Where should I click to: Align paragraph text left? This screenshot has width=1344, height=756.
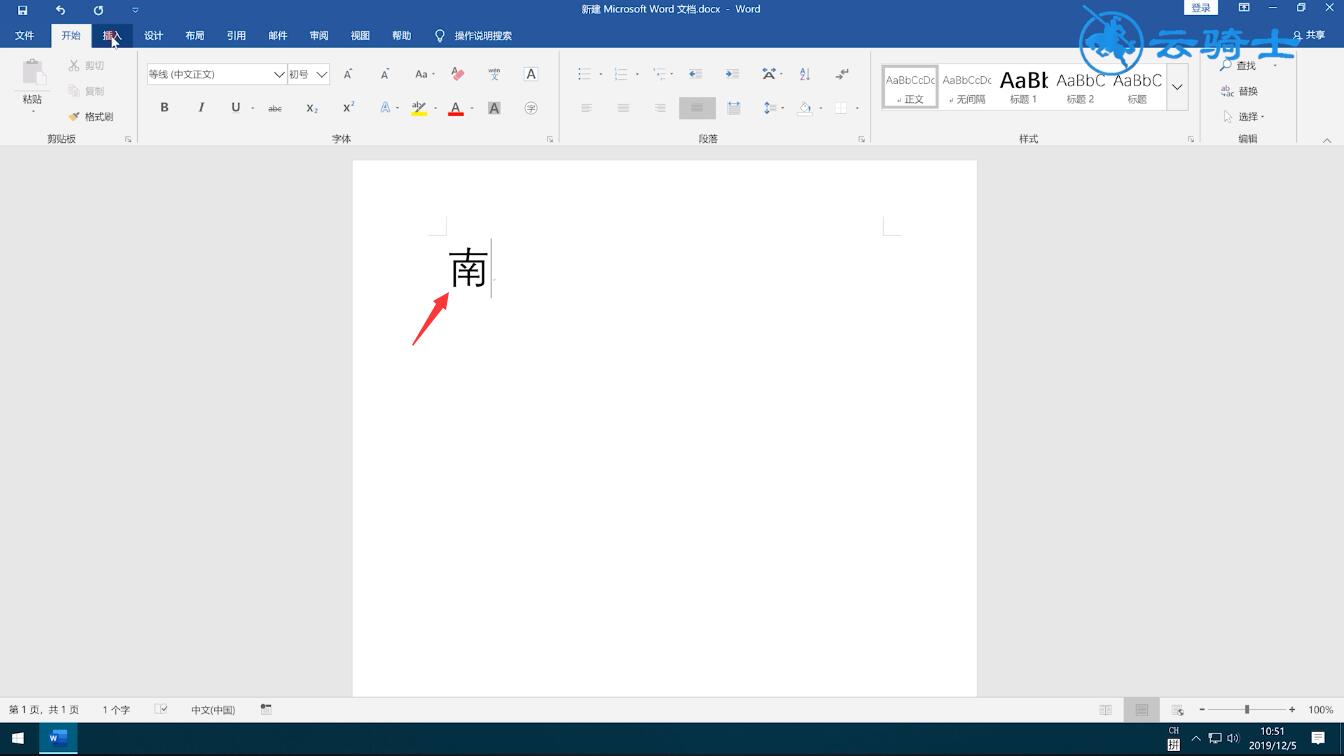pos(586,108)
